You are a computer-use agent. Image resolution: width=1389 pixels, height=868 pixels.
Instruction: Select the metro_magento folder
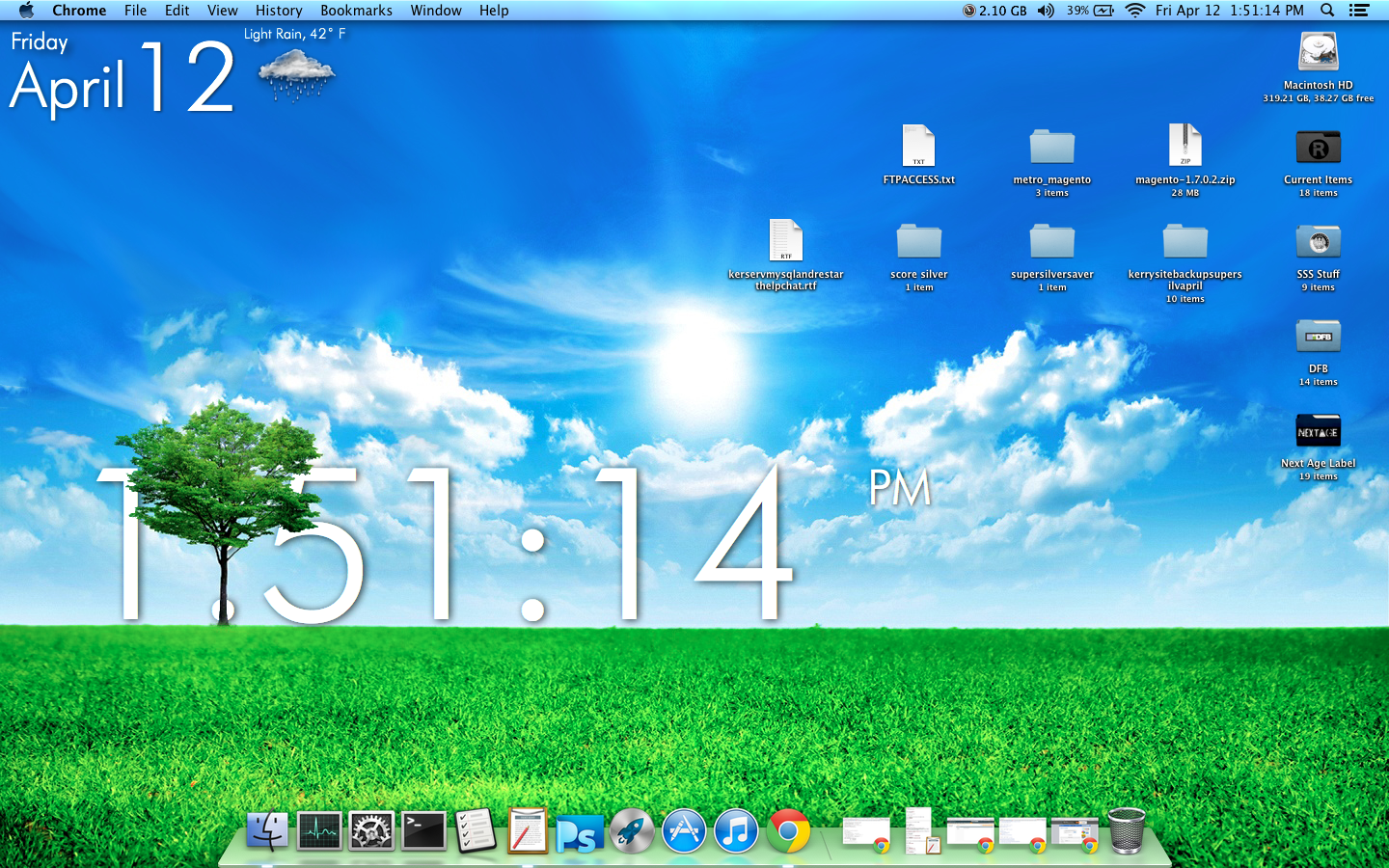[1052, 147]
